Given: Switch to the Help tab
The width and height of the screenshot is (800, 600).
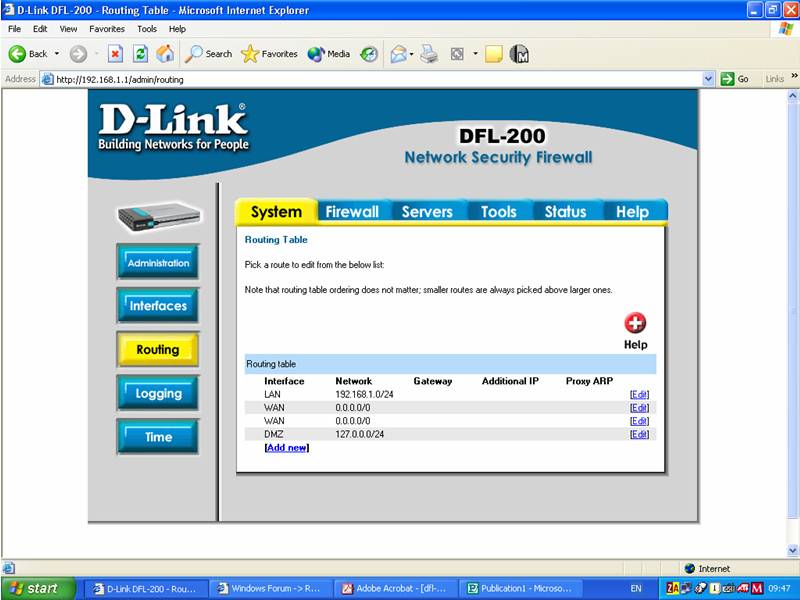Looking at the screenshot, I should tap(632, 211).
